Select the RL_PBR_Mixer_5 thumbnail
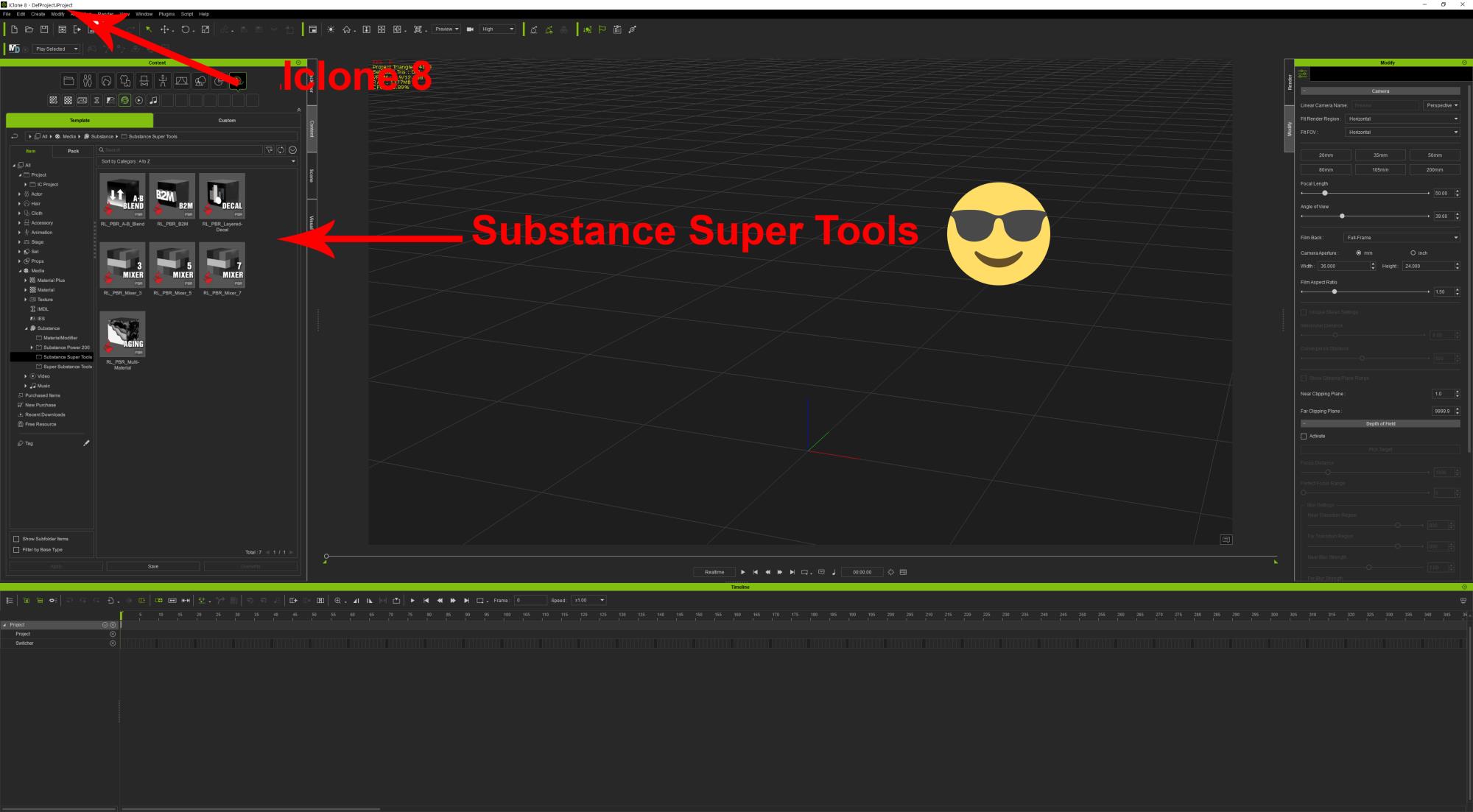 172,265
